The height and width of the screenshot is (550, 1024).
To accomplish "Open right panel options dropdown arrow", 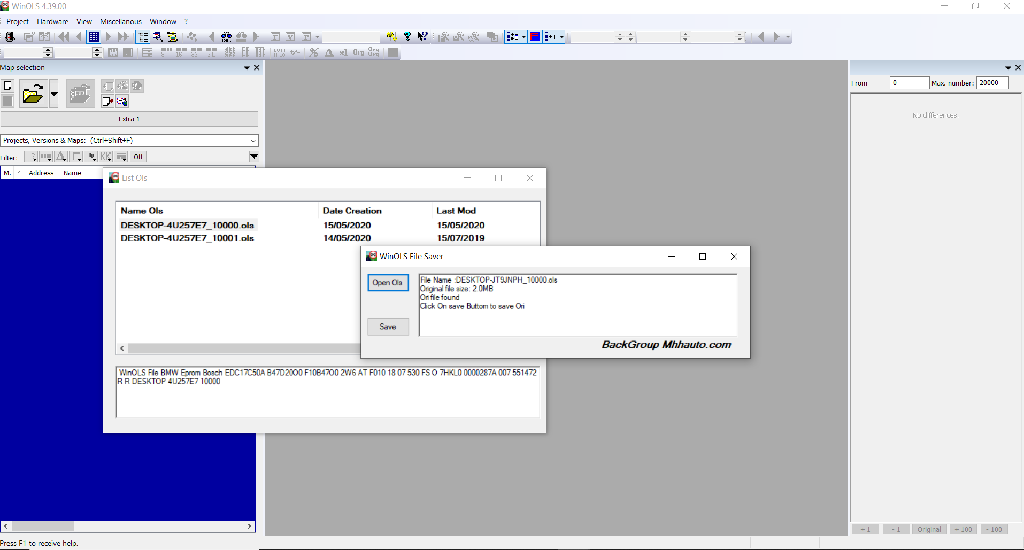I will tap(1008, 68).
